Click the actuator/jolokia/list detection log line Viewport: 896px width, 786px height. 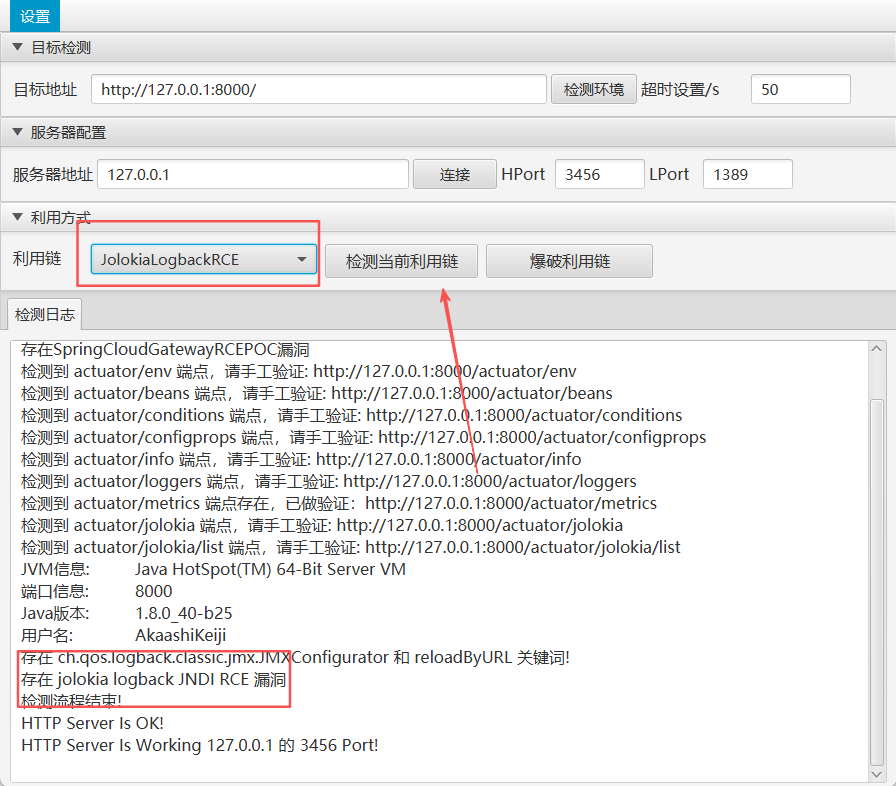click(351, 547)
